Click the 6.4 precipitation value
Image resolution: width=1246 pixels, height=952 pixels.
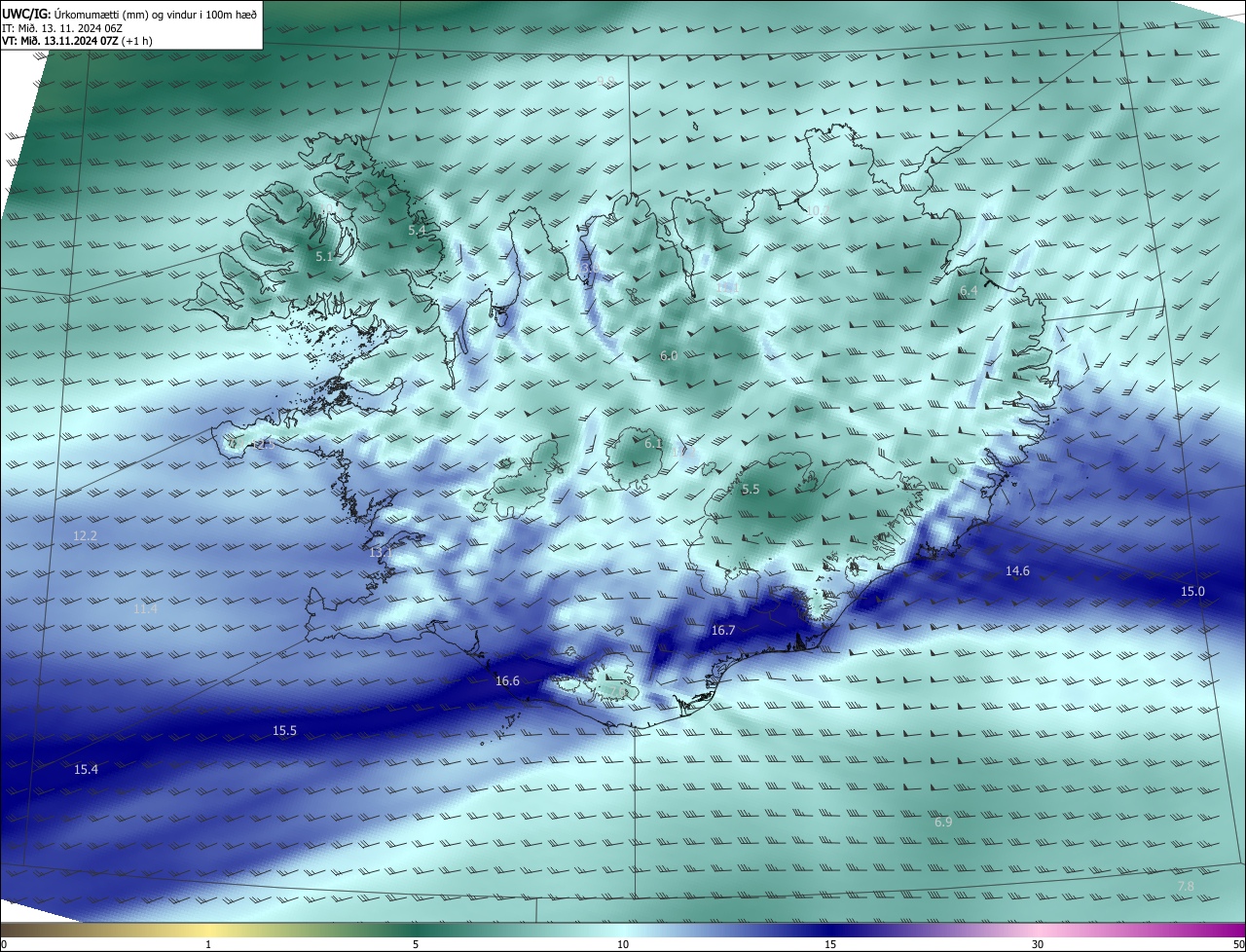969,291
